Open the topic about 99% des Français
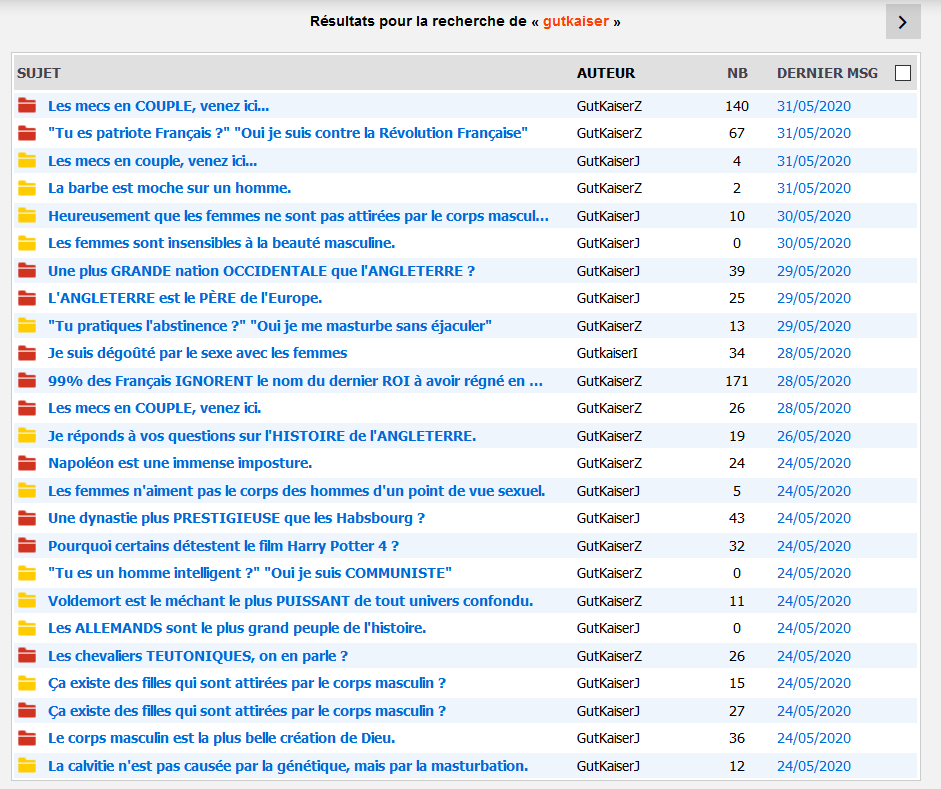Image resolution: width=941 pixels, height=789 pixels. 295,381
